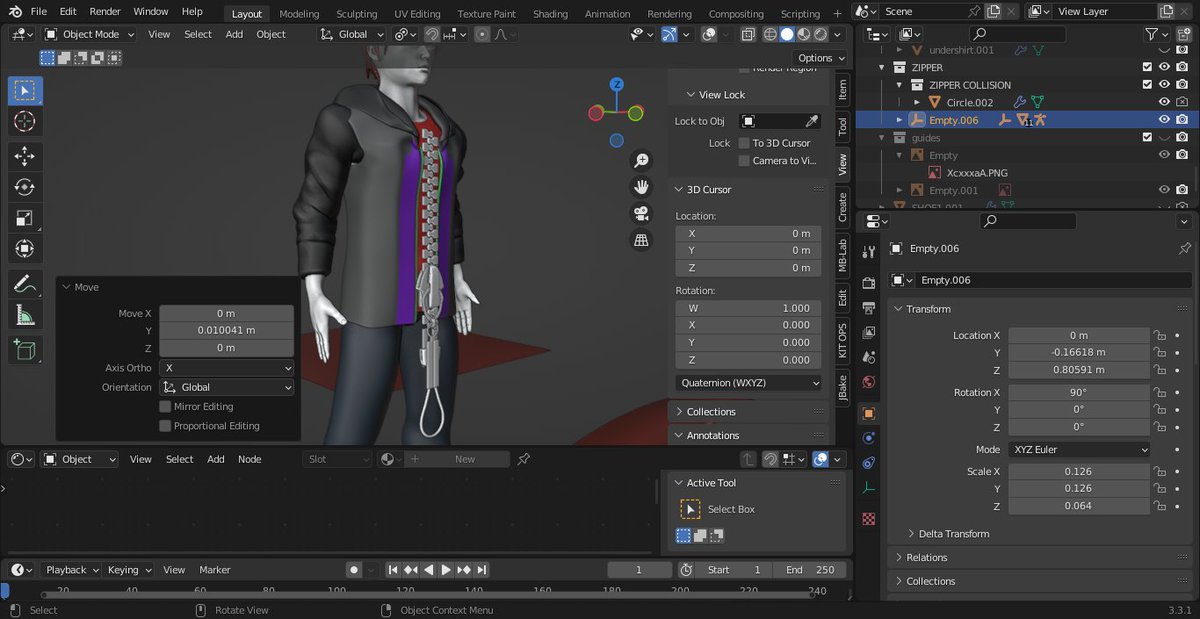Open the Global transform orientation dropdown
This screenshot has width=1200, height=619.
[x=351, y=34]
